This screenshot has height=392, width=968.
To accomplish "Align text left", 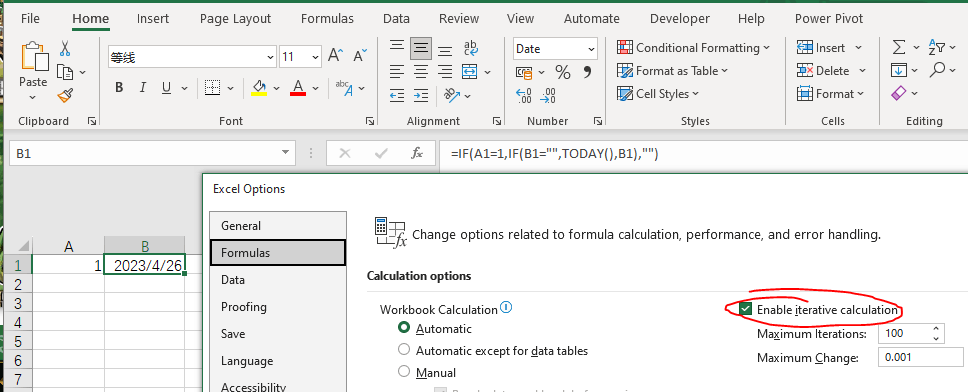I will click(x=398, y=72).
